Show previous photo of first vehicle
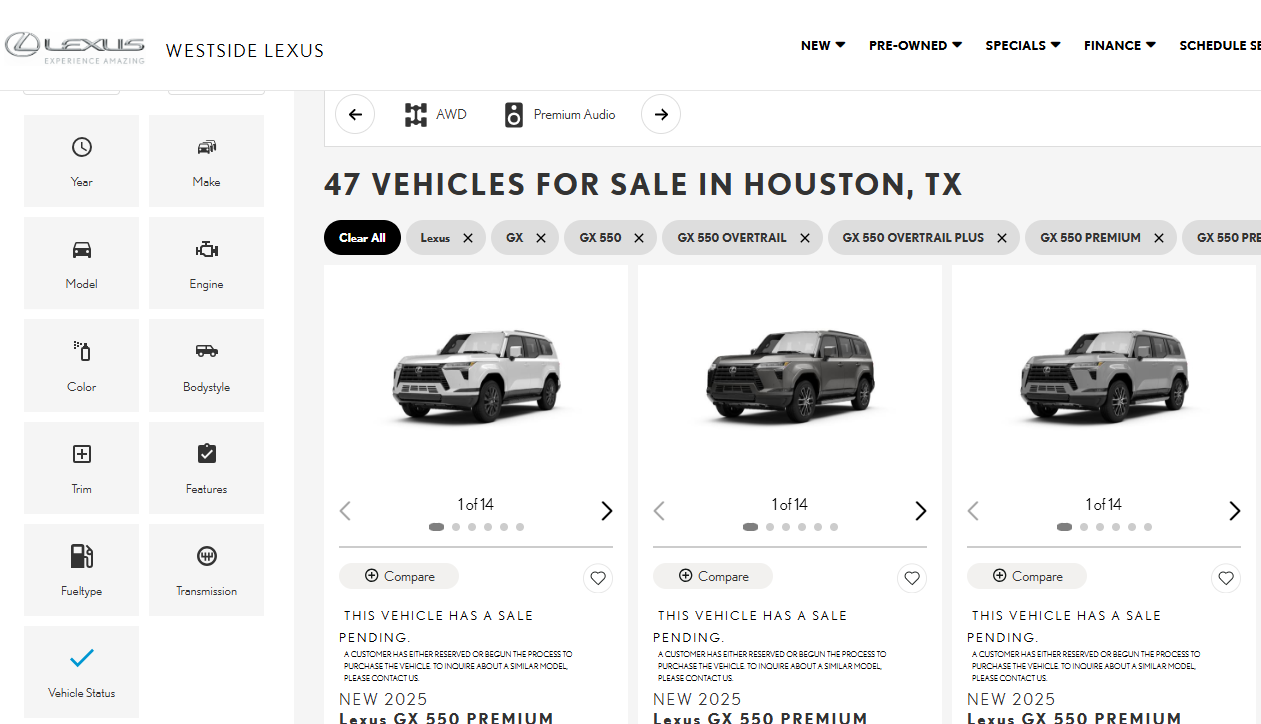The width and height of the screenshot is (1261, 724). 345,511
